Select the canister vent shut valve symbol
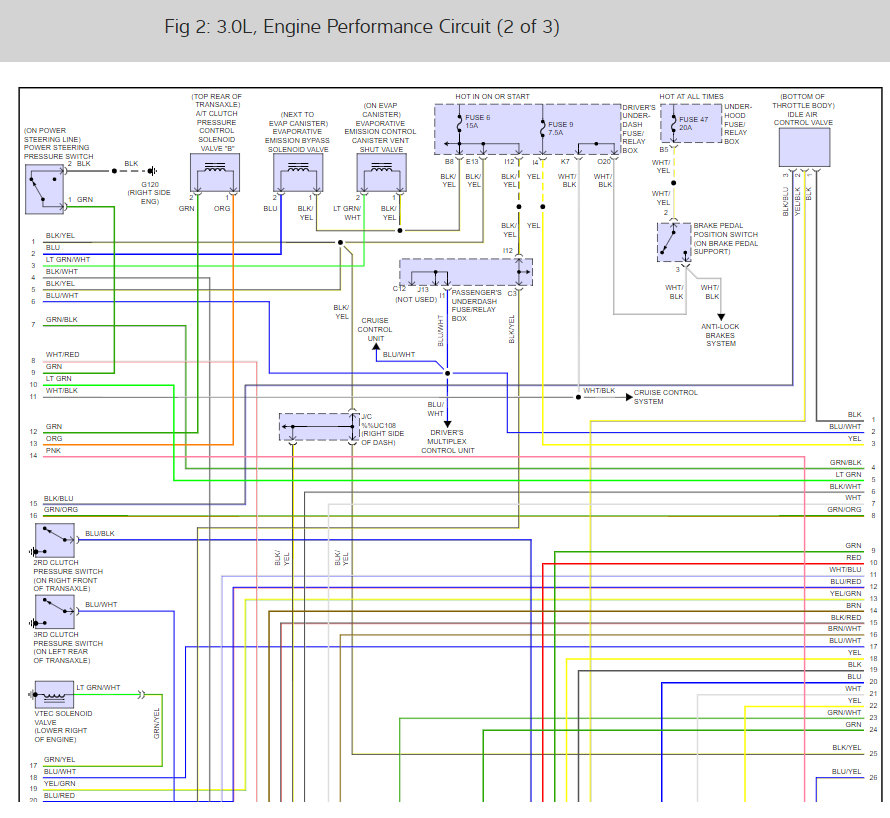 [x=381, y=173]
